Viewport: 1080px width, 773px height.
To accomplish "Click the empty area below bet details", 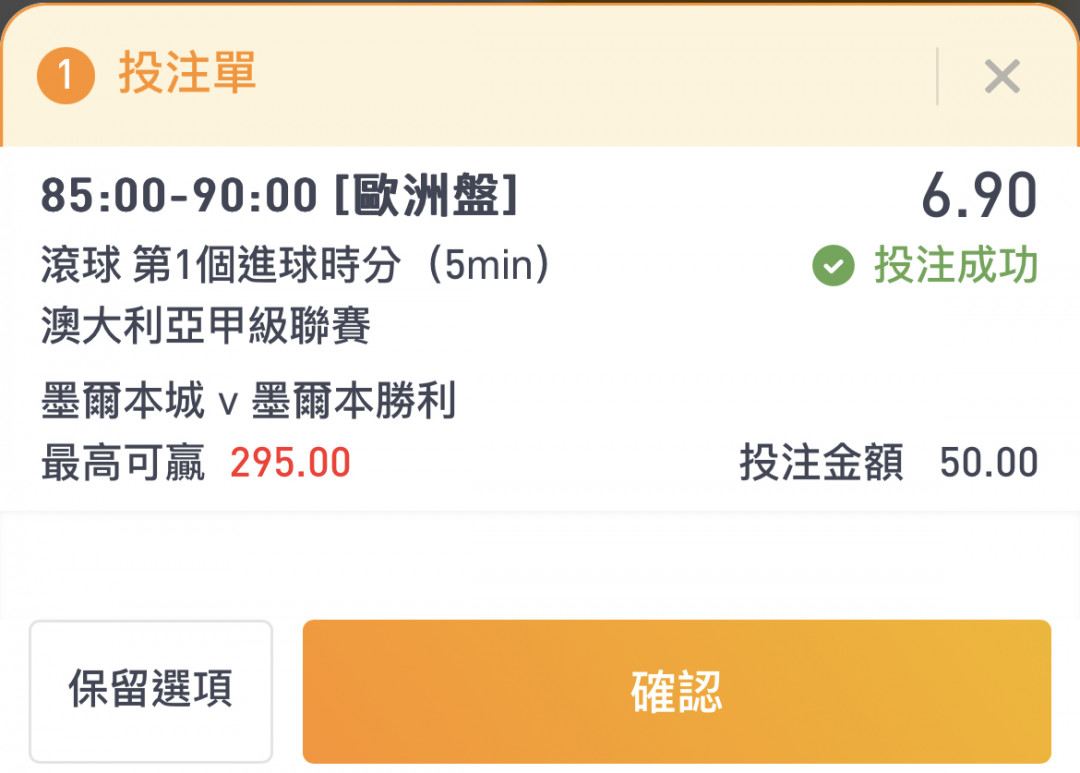I will pyautogui.click(x=540, y=565).
